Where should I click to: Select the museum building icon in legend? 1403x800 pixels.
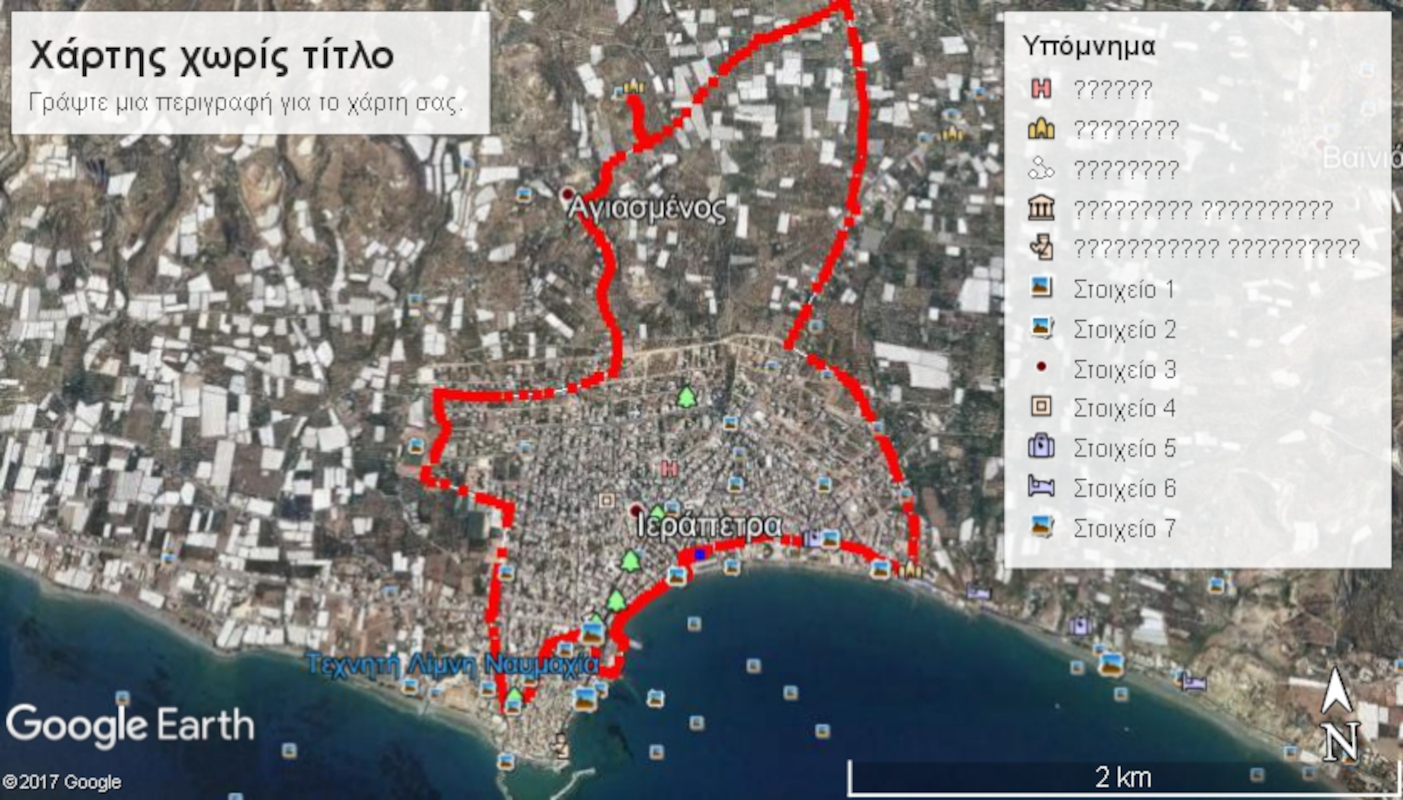pos(1041,209)
